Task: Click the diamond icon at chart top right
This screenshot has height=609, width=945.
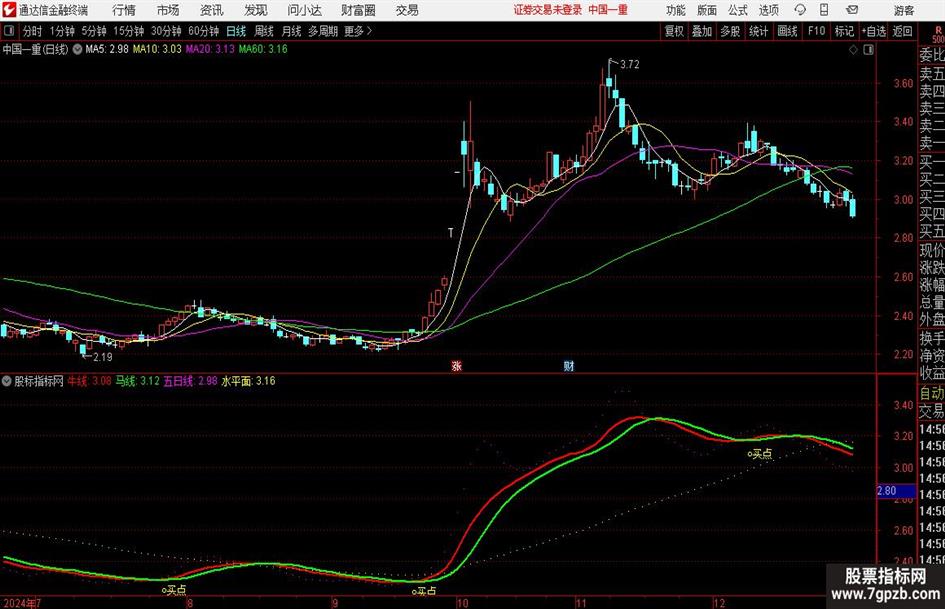Action: 853,50
